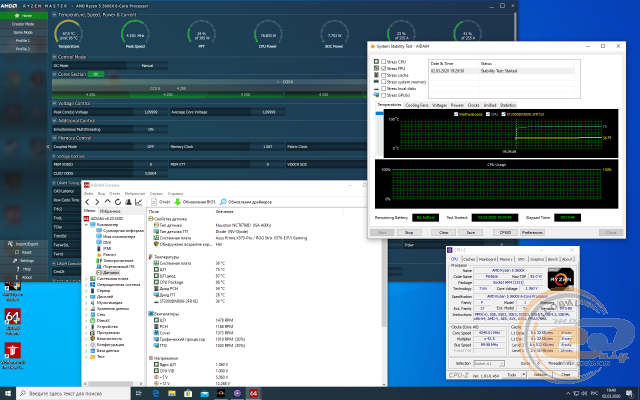Click the AIDA64 refresh icon

click(x=118, y=202)
